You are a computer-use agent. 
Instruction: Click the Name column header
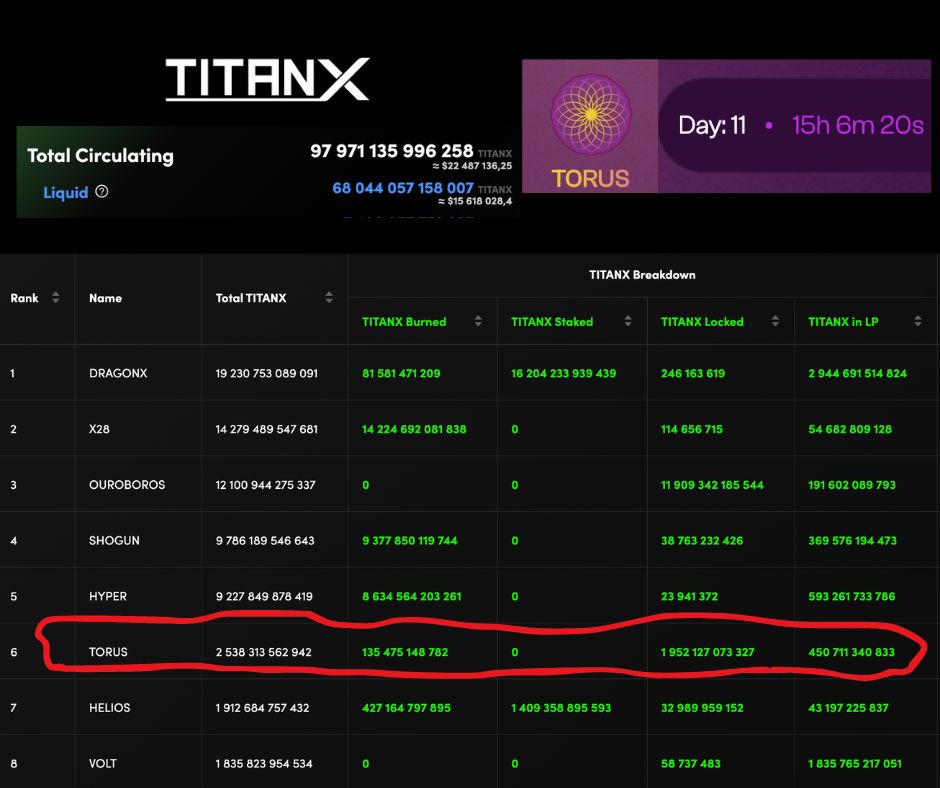(x=106, y=298)
